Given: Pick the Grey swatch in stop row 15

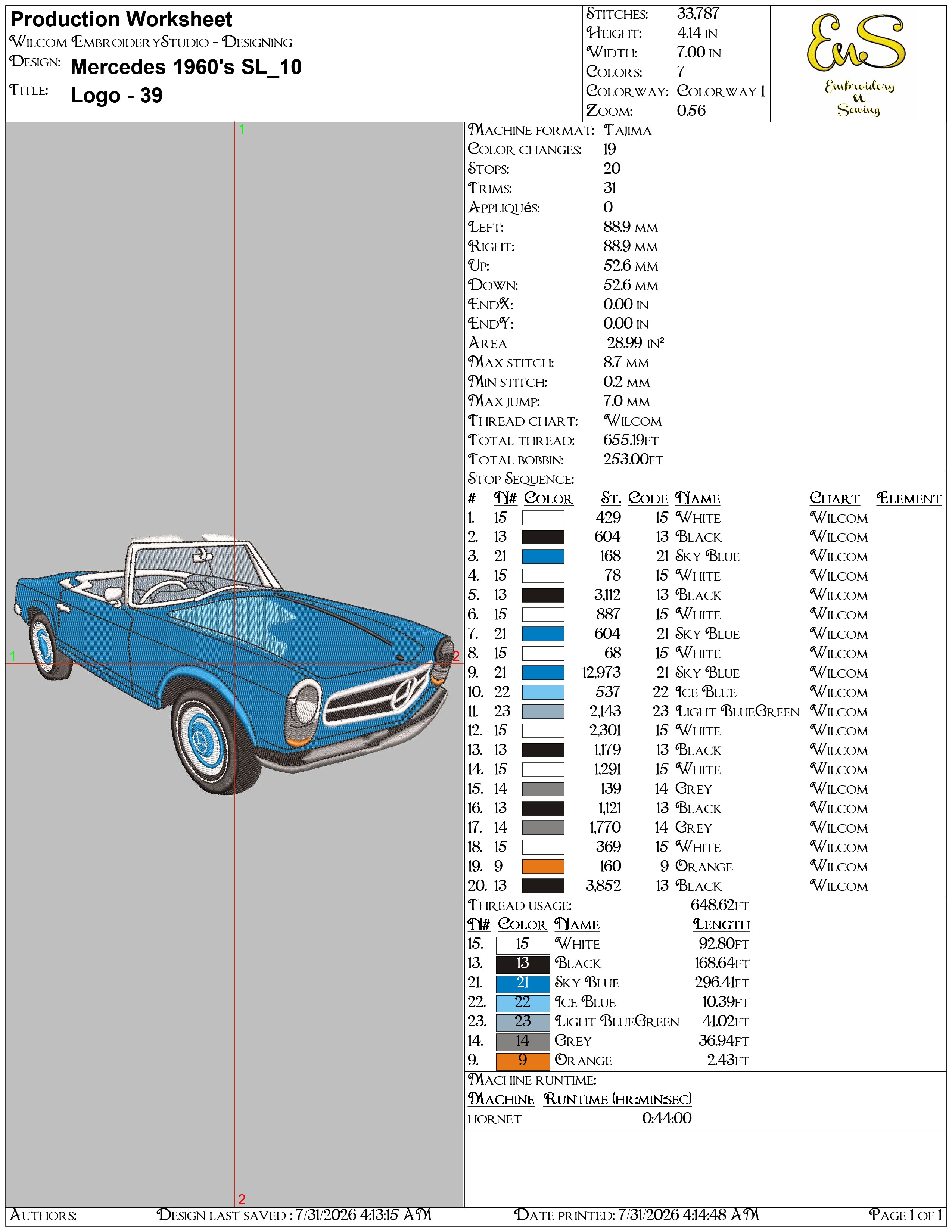Looking at the screenshot, I should click(542, 788).
